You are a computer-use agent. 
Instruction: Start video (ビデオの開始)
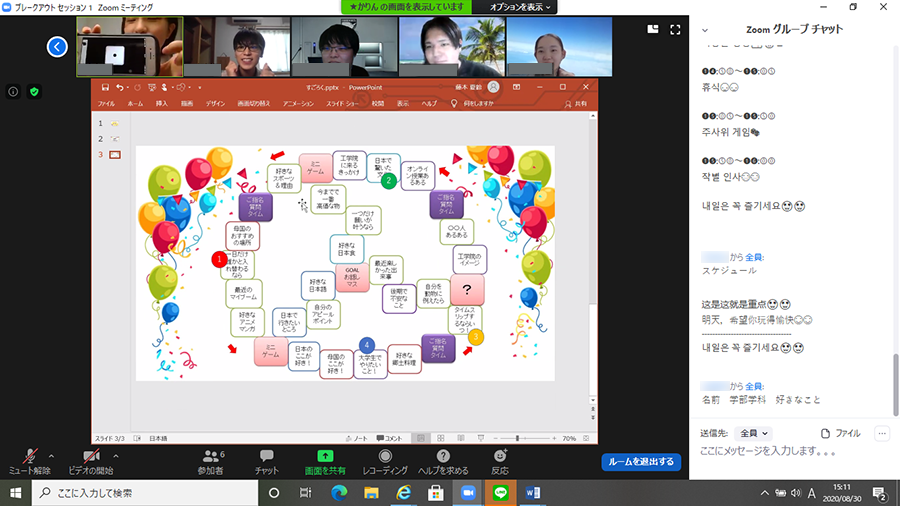click(90, 456)
